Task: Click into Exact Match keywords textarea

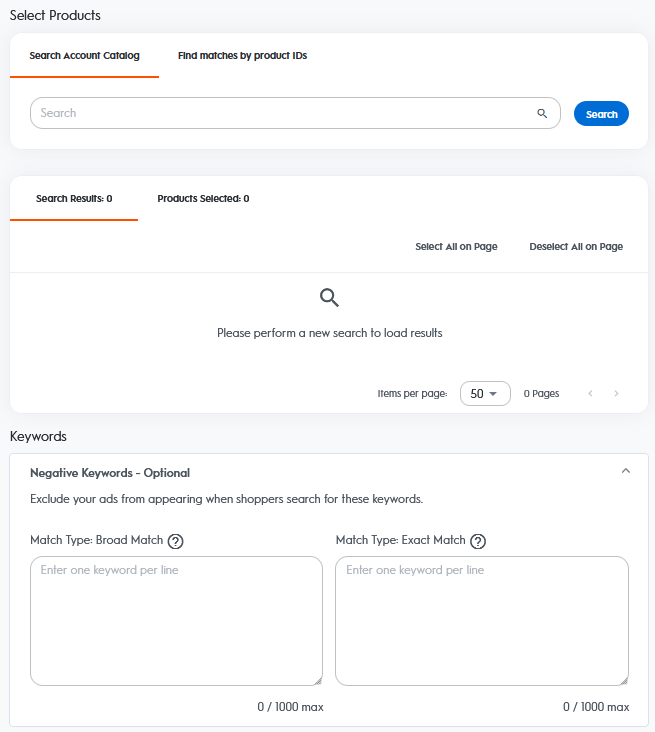Action: pos(481,620)
